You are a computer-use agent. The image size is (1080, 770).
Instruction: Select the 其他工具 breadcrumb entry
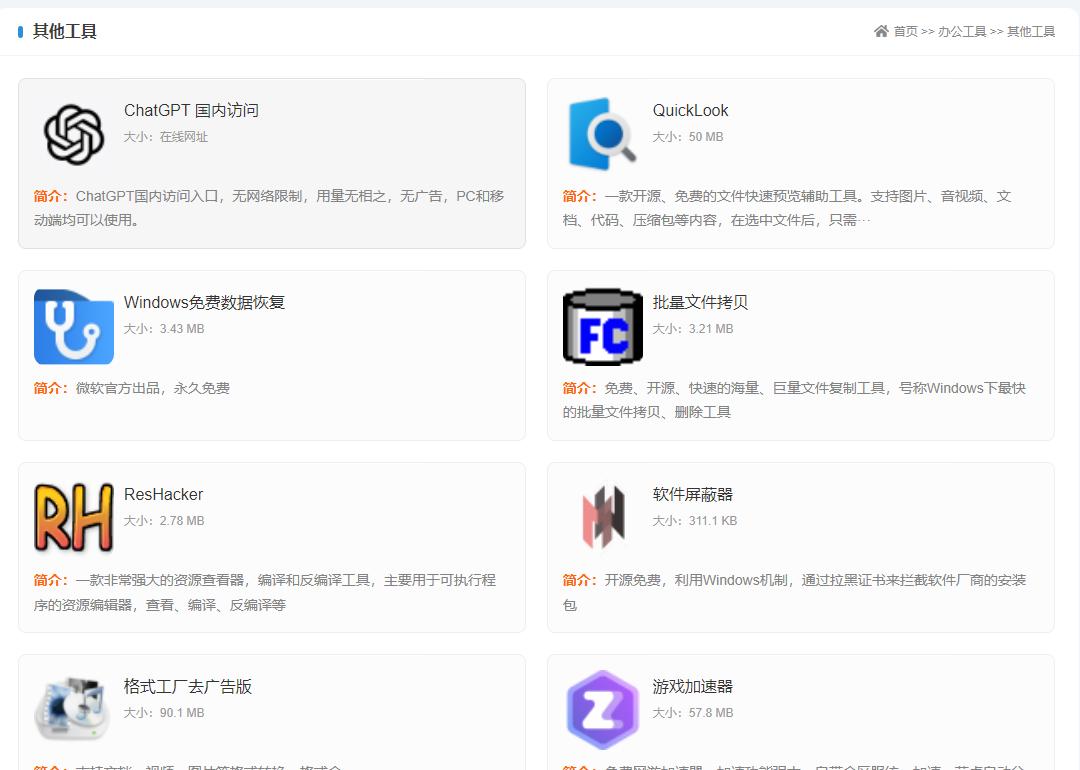point(1031,31)
